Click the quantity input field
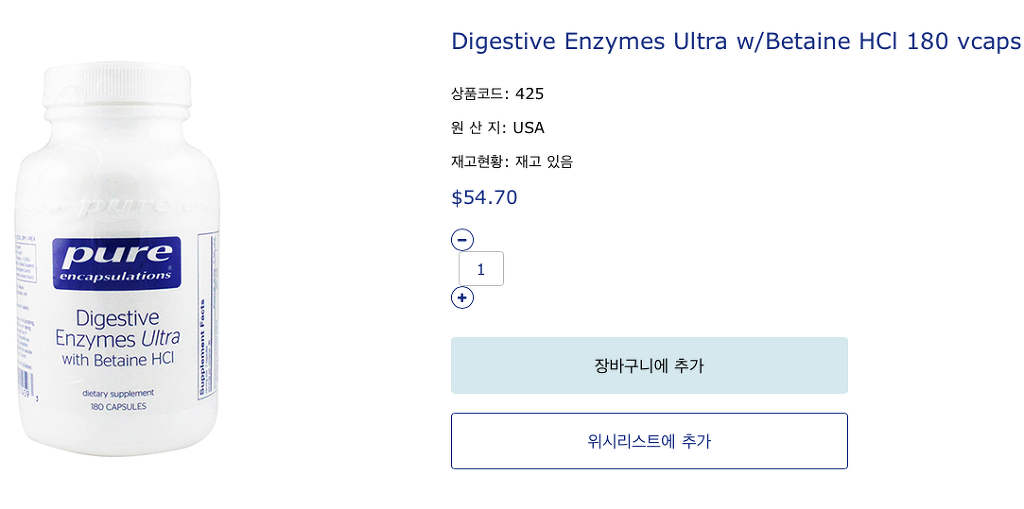 (x=481, y=269)
